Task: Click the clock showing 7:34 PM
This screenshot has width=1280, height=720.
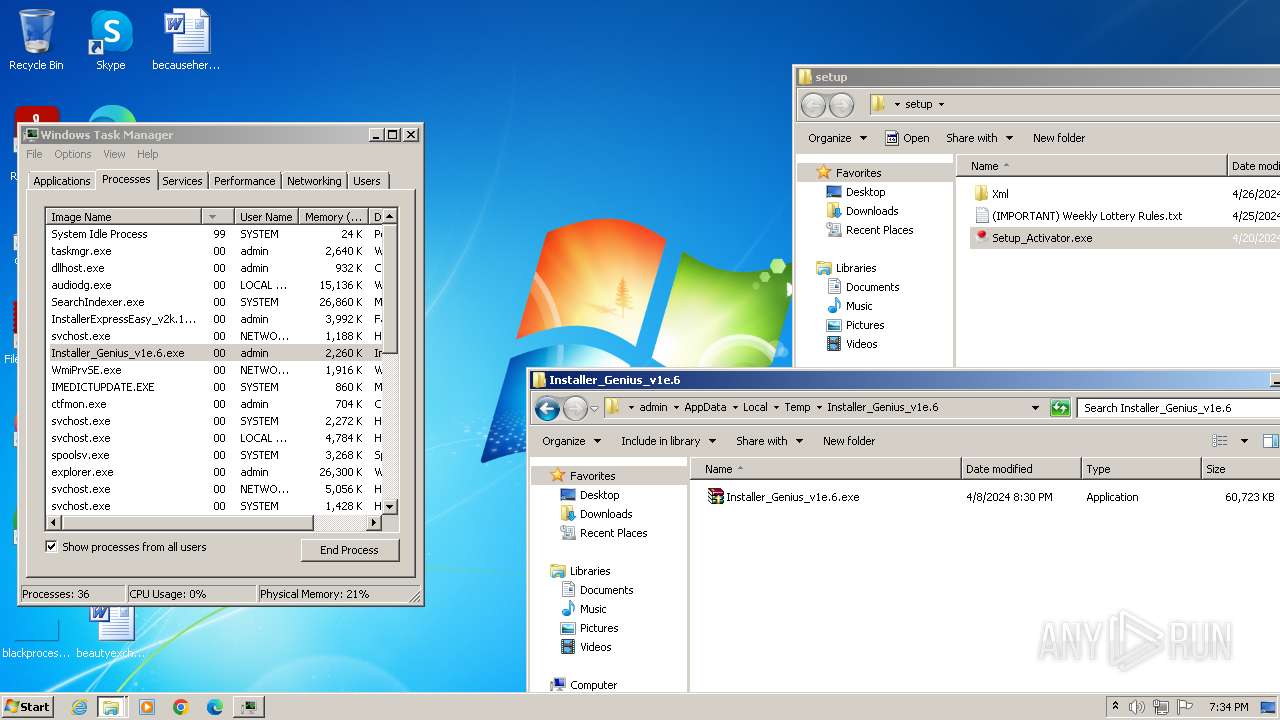Action: [x=1227, y=707]
